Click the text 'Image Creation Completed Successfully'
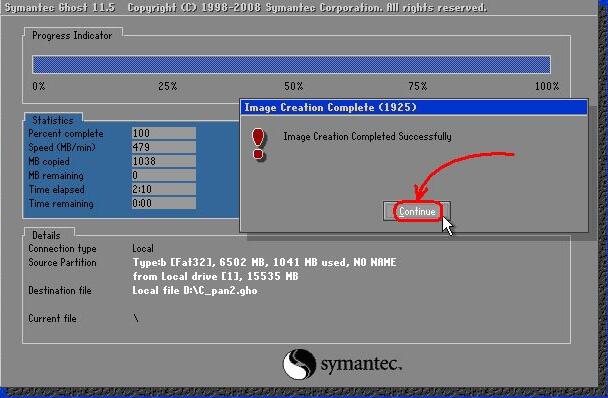The height and width of the screenshot is (398, 608). (367, 137)
